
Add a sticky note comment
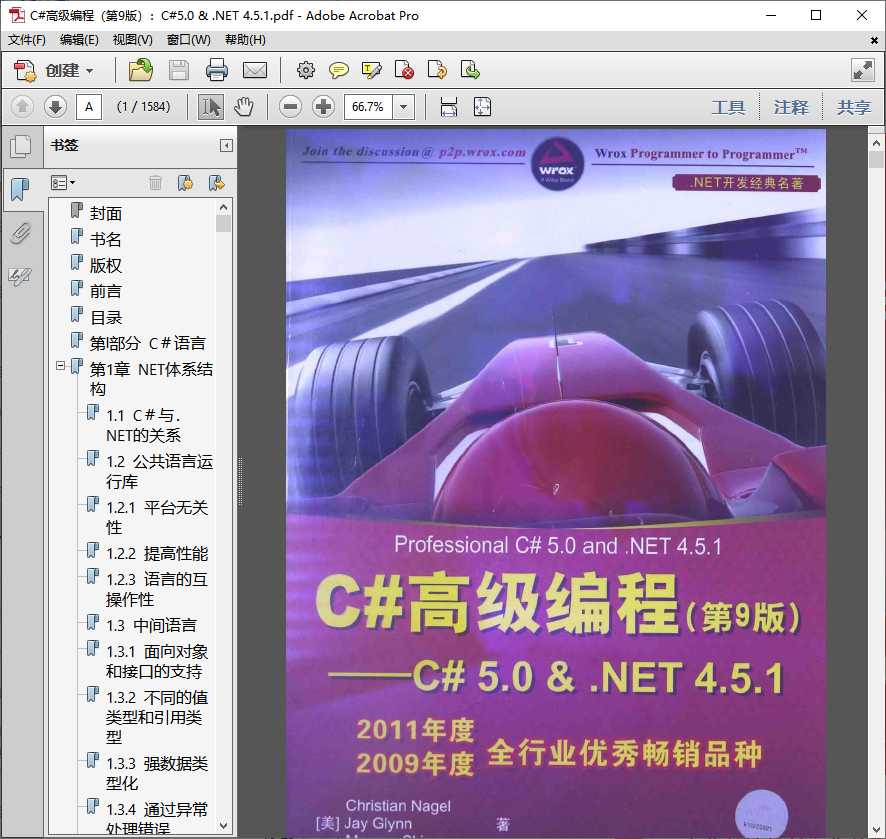pos(339,70)
